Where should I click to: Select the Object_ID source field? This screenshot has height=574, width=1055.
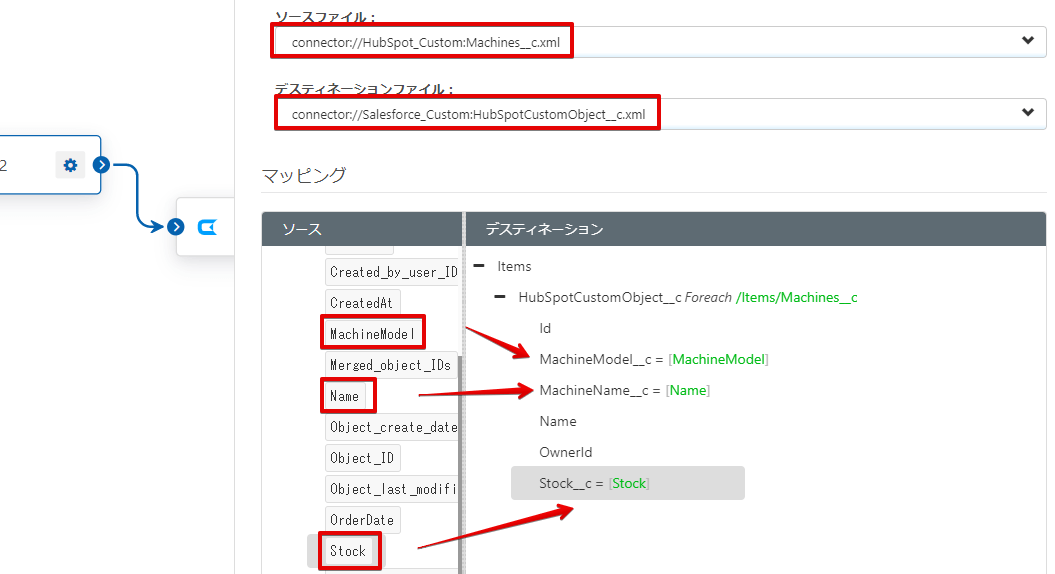pos(363,458)
